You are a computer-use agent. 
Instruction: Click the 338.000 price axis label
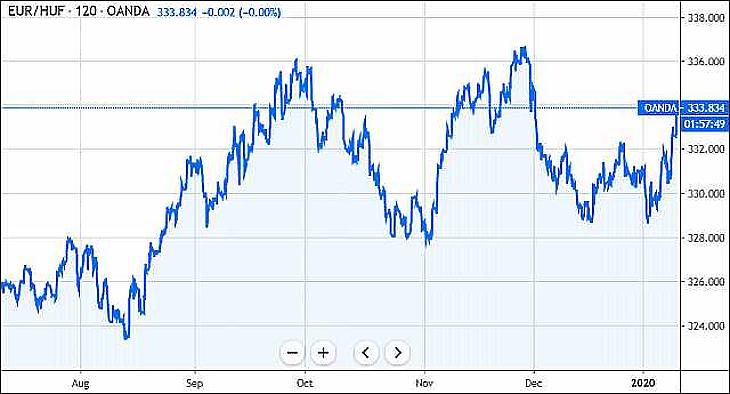point(706,18)
